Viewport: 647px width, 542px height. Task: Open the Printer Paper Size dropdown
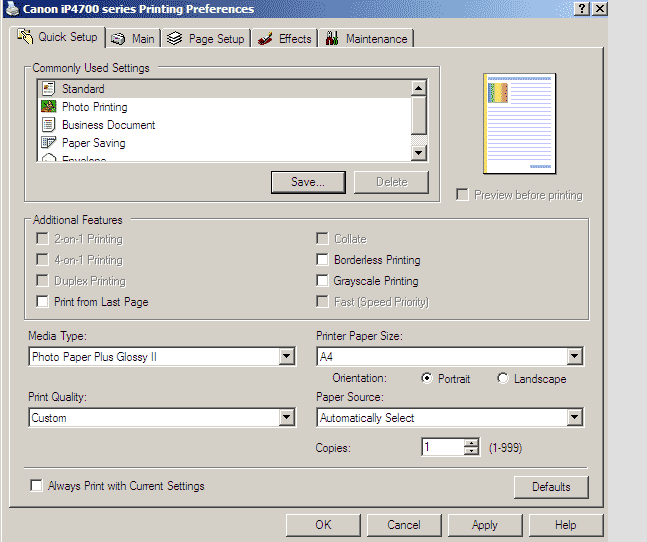(x=574, y=356)
